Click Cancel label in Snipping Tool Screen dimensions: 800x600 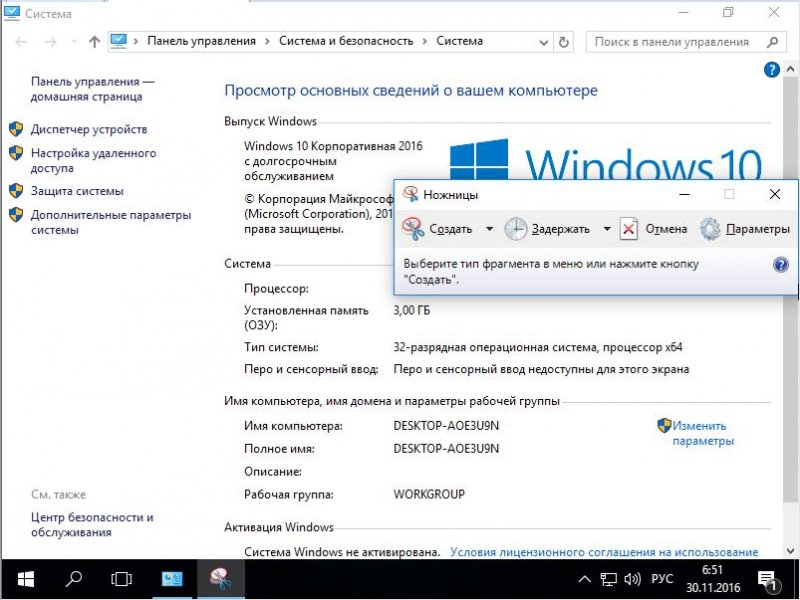(666, 229)
